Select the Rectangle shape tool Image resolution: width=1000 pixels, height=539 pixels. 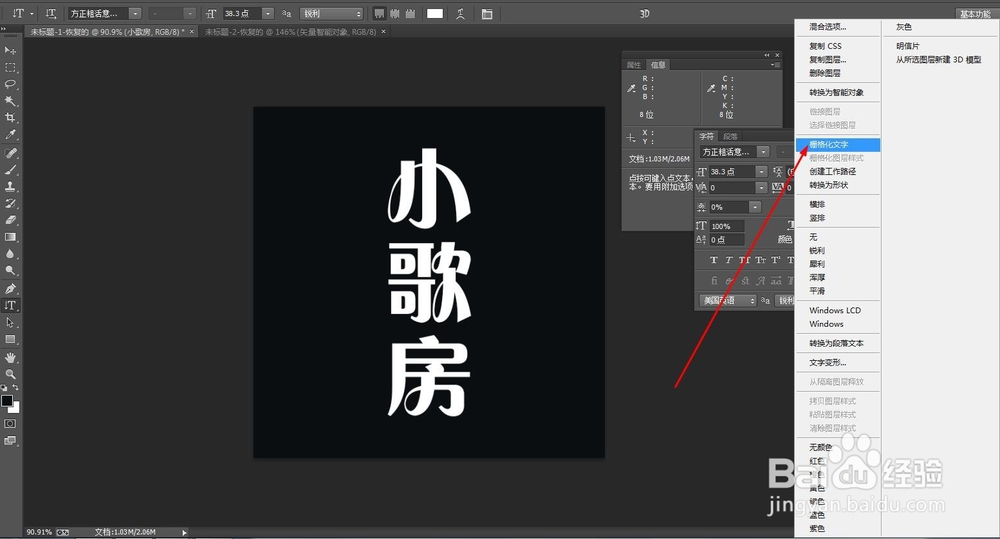(x=10, y=339)
